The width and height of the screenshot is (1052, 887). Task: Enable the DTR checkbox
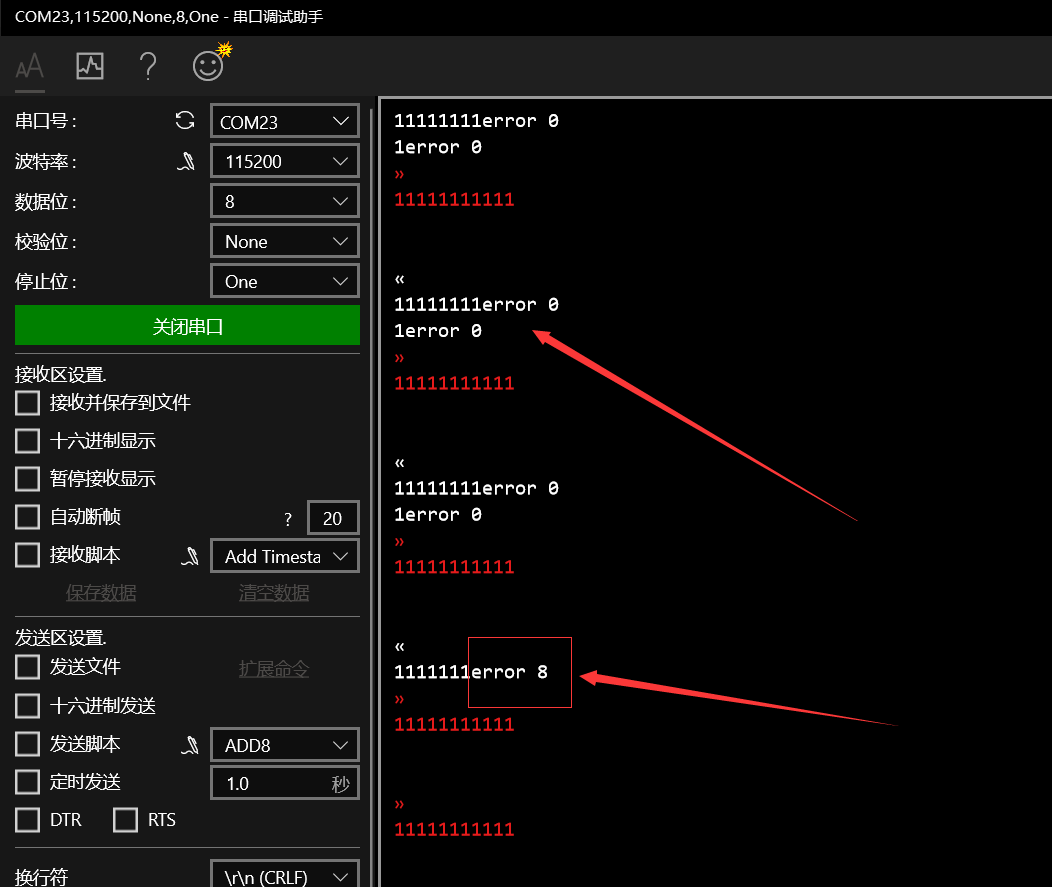[28, 820]
